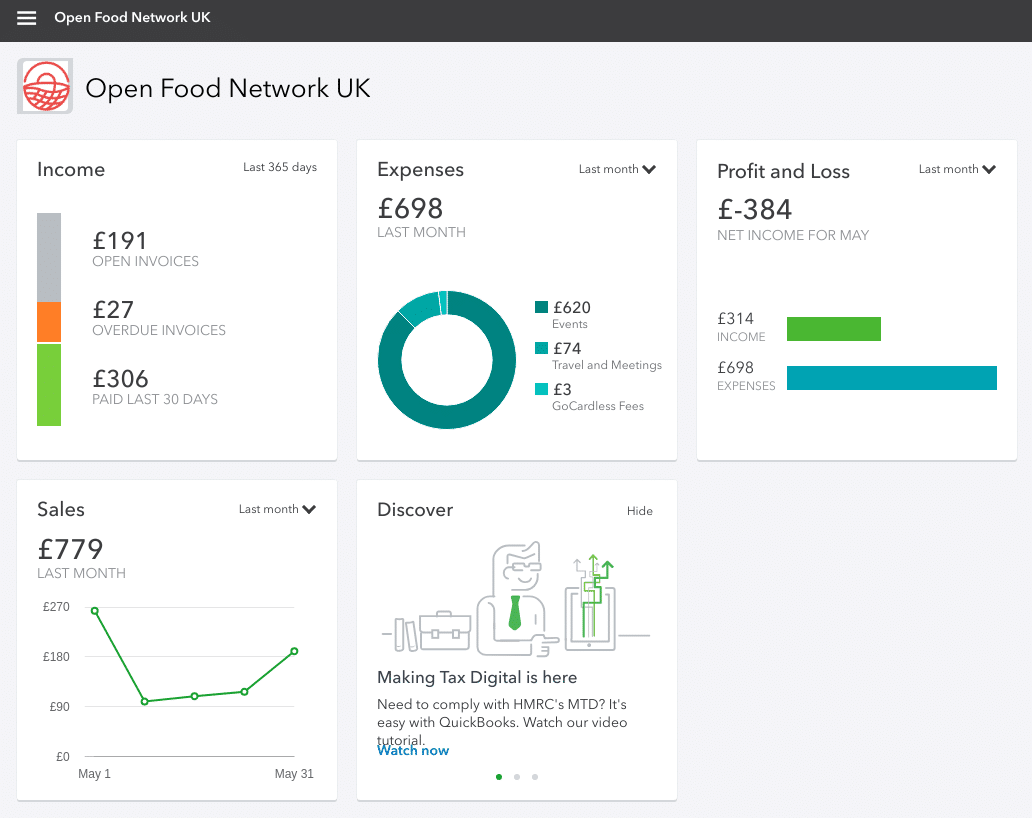1032x818 pixels.
Task: Click the Watch now link
Action: coord(412,750)
